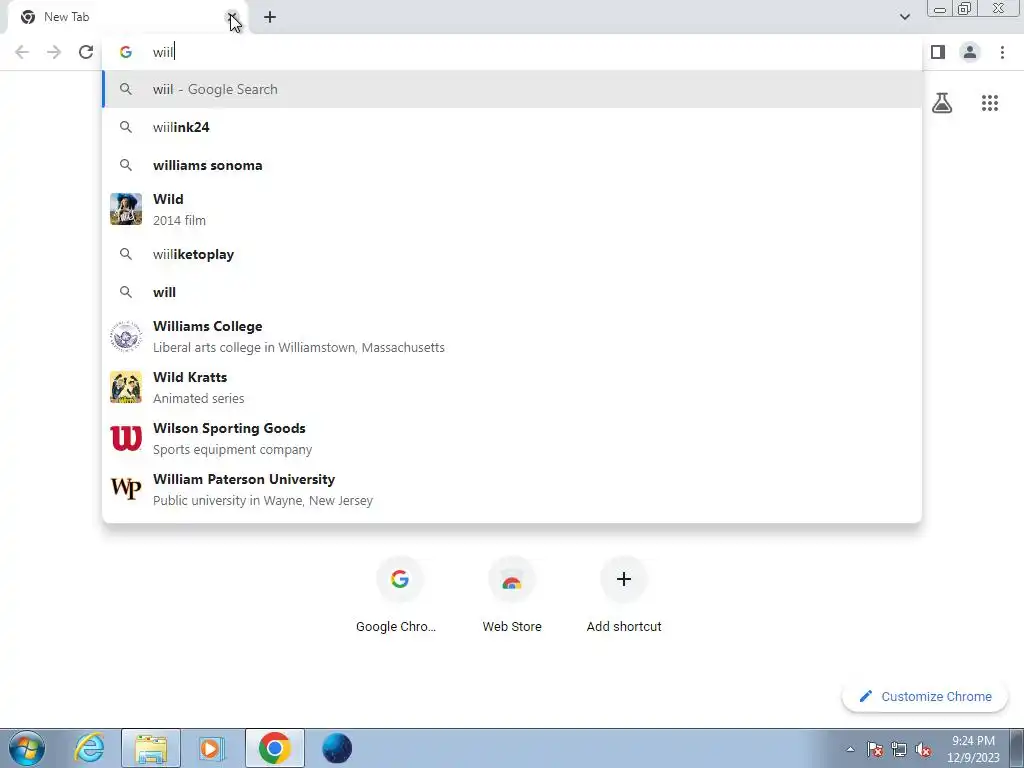1024x768 pixels.
Task: Open the clock showing 9:24 PM
Action: point(973,749)
